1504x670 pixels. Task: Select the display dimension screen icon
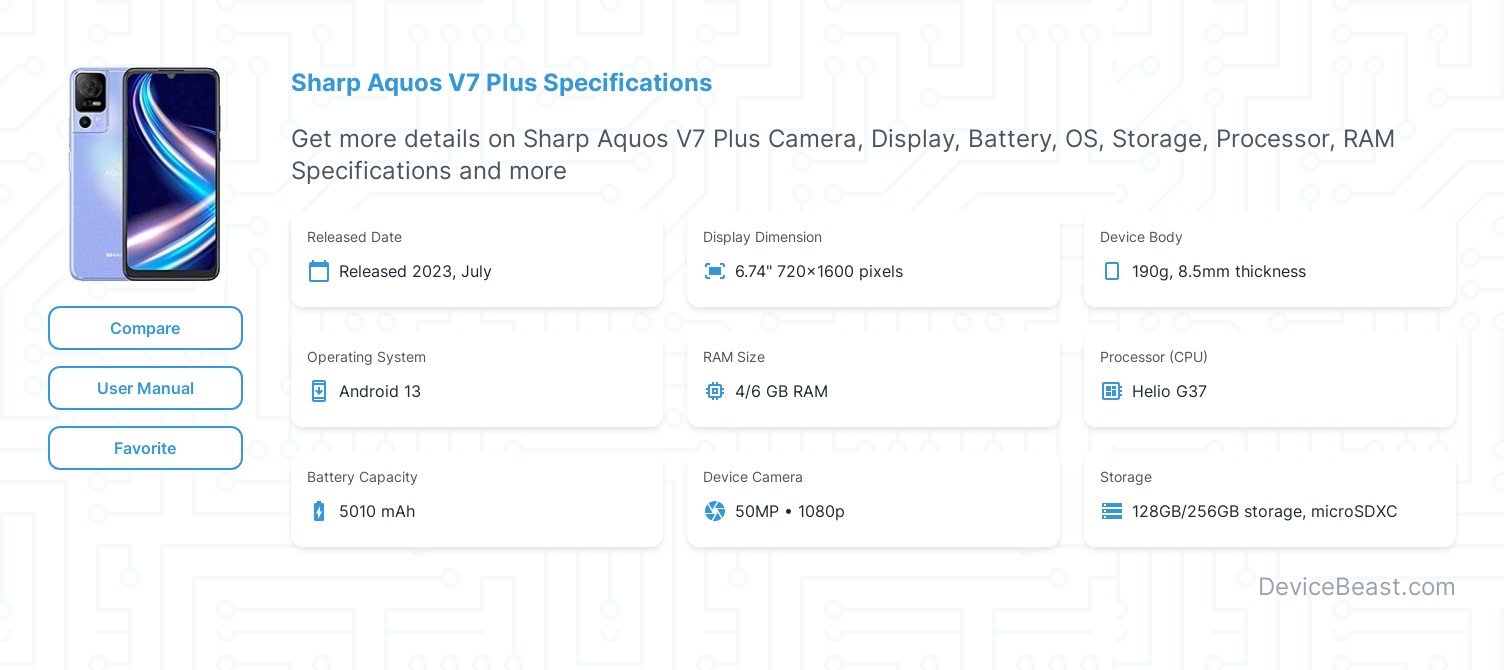(x=715, y=271)
